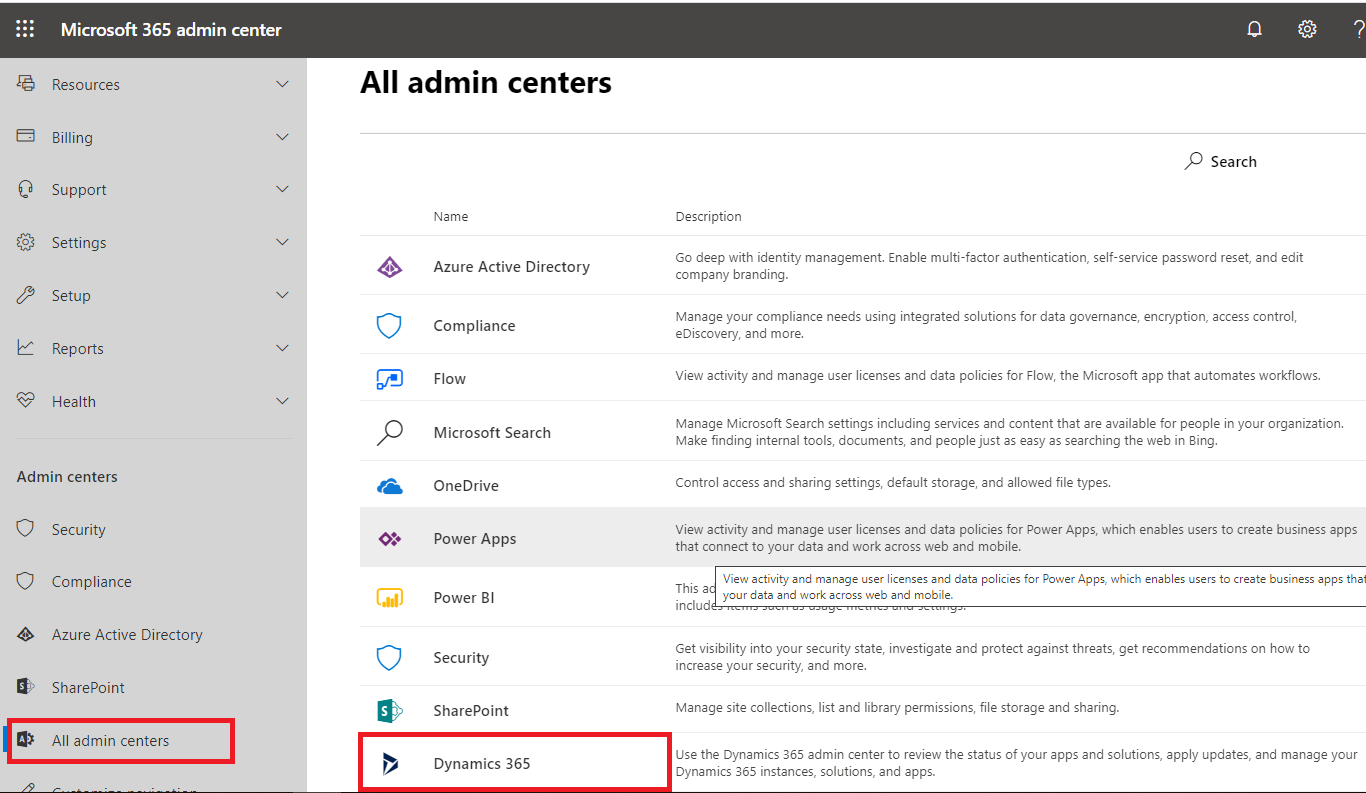Expand the Resources chevron

(x=282, y=84)
